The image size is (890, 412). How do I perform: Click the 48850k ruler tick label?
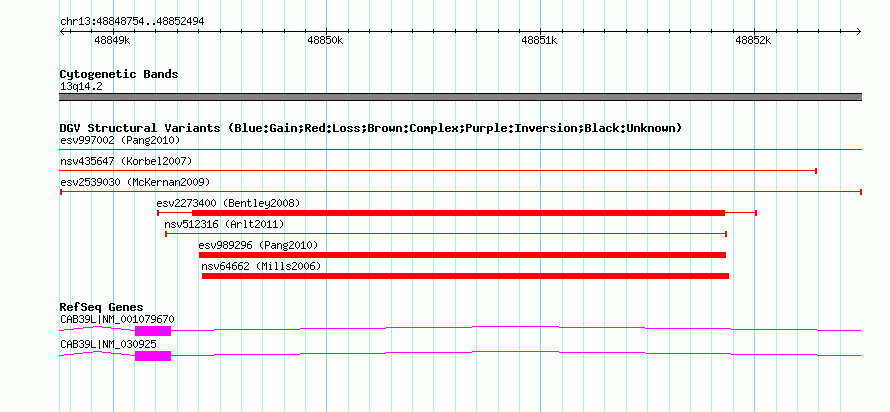pos(326,40)
